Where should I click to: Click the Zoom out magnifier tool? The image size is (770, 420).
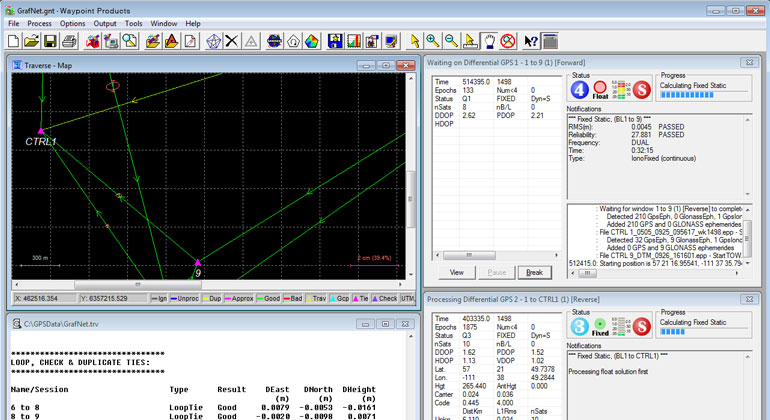click(451, 41)
